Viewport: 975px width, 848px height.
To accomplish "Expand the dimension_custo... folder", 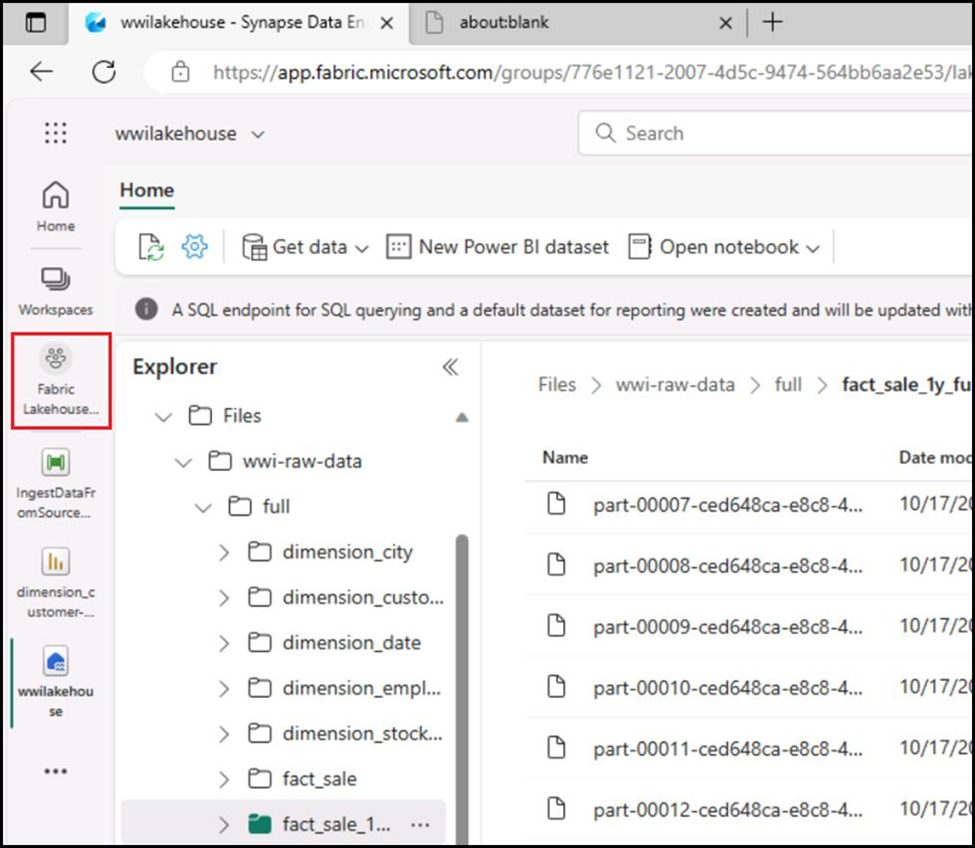I will (224, 598).
